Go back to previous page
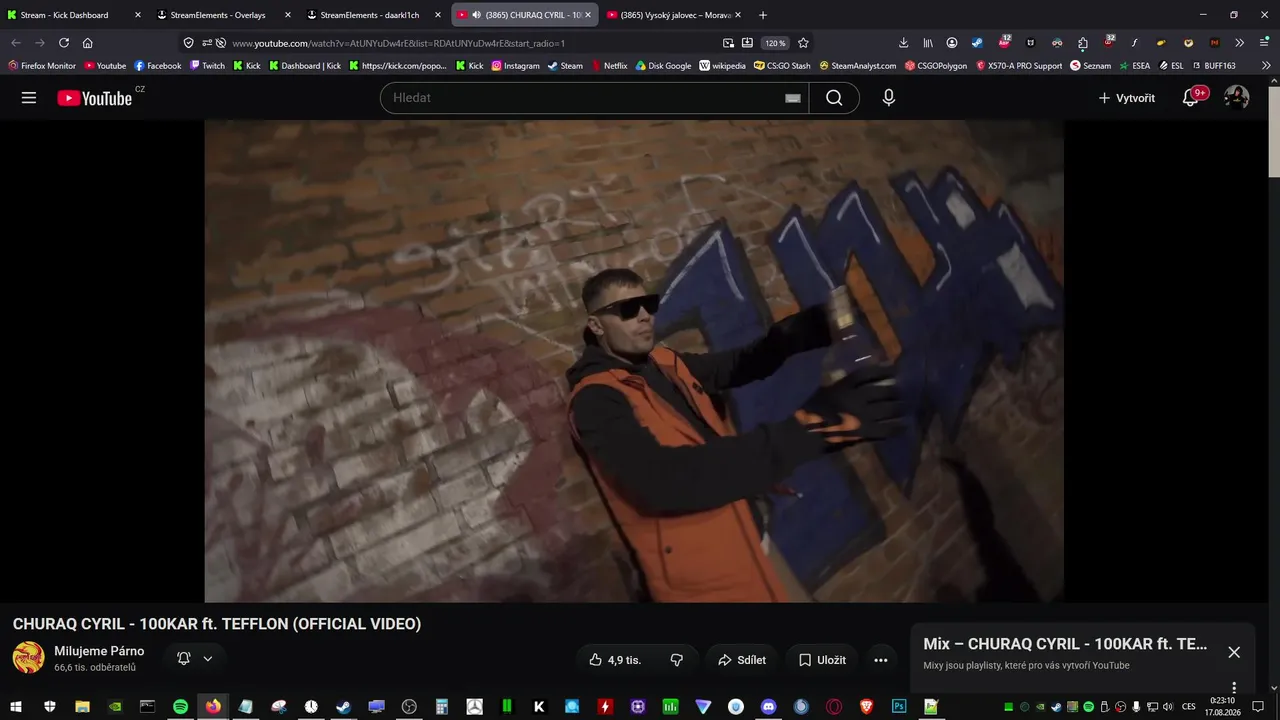 coord(16,43)
